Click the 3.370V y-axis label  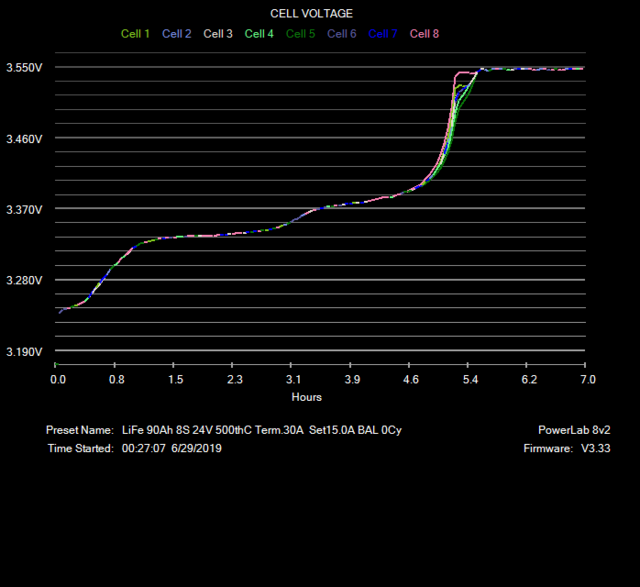tap(24, 210)
